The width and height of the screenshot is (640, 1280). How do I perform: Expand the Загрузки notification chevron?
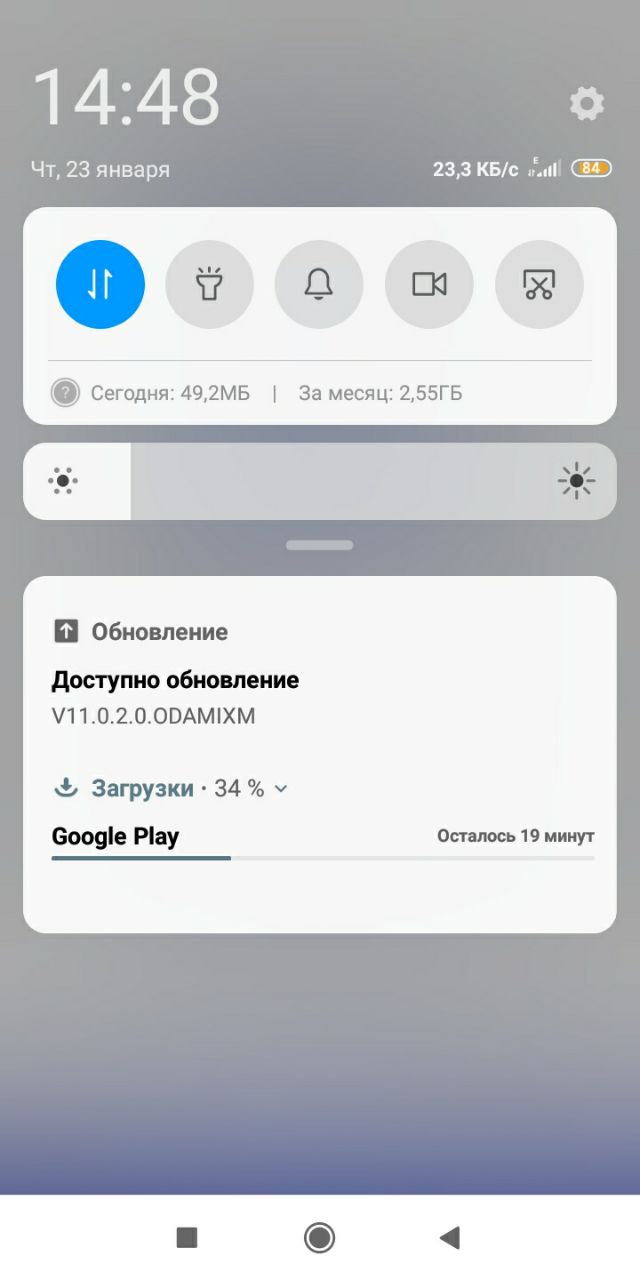point(281,789)
